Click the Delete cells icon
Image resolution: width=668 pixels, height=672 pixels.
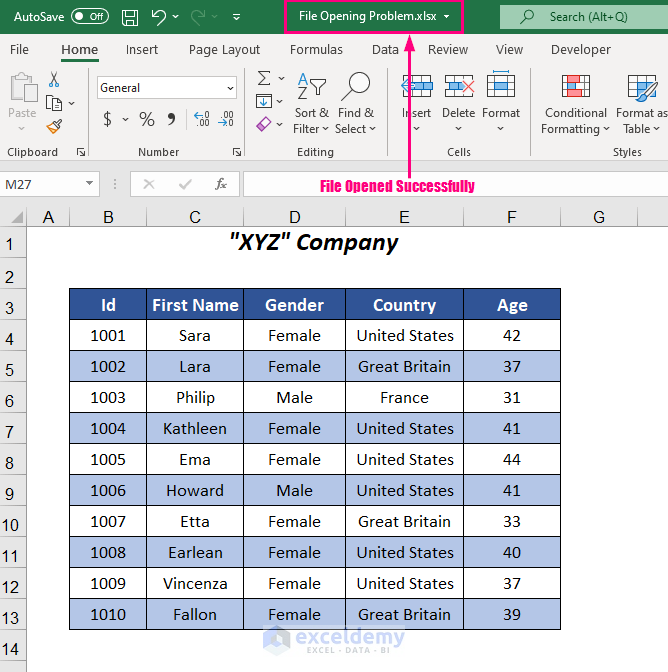458,102
